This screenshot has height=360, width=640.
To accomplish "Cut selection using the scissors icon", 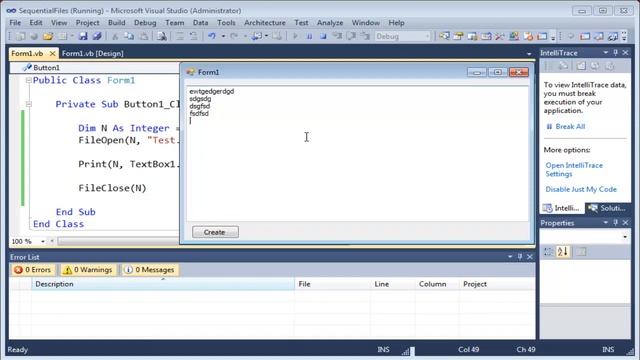I will point(115,36).
